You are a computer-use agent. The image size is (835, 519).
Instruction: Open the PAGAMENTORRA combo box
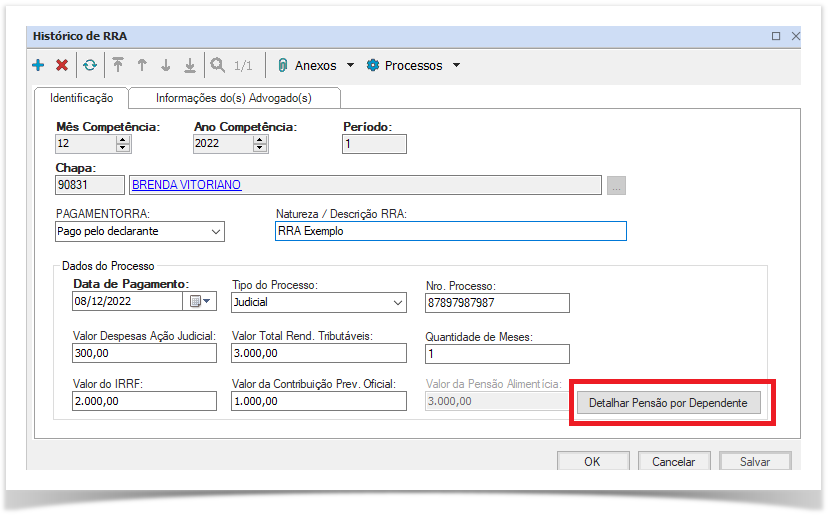[140, 232]
